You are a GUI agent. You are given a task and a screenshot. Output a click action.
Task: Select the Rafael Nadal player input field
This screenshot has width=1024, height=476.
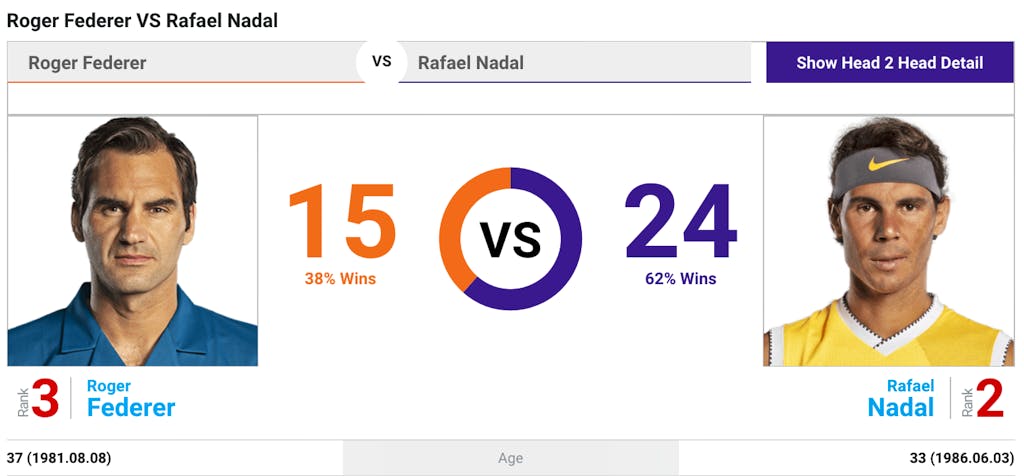575,63
